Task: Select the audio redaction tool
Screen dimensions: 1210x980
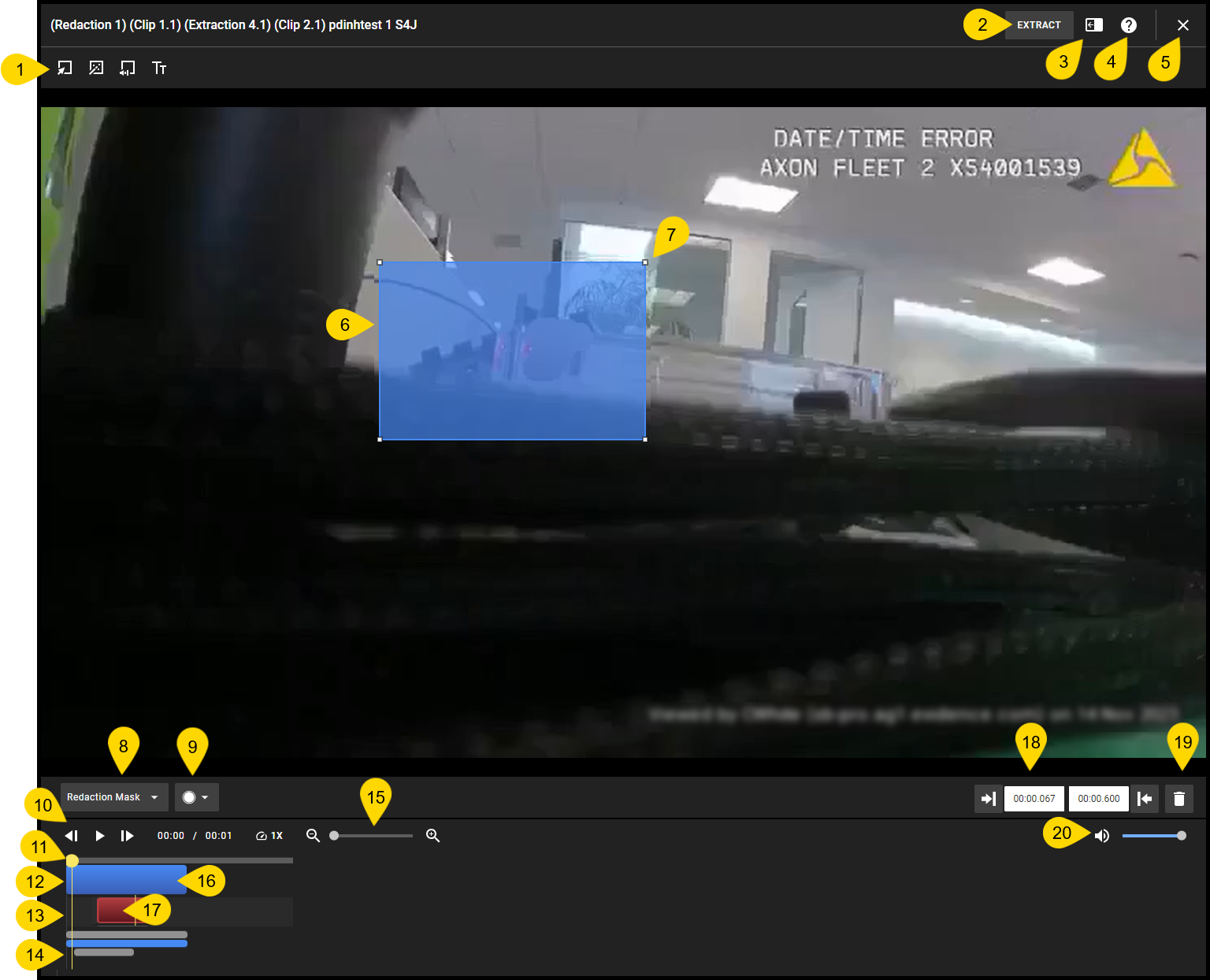Action: (x=127, y=68)
